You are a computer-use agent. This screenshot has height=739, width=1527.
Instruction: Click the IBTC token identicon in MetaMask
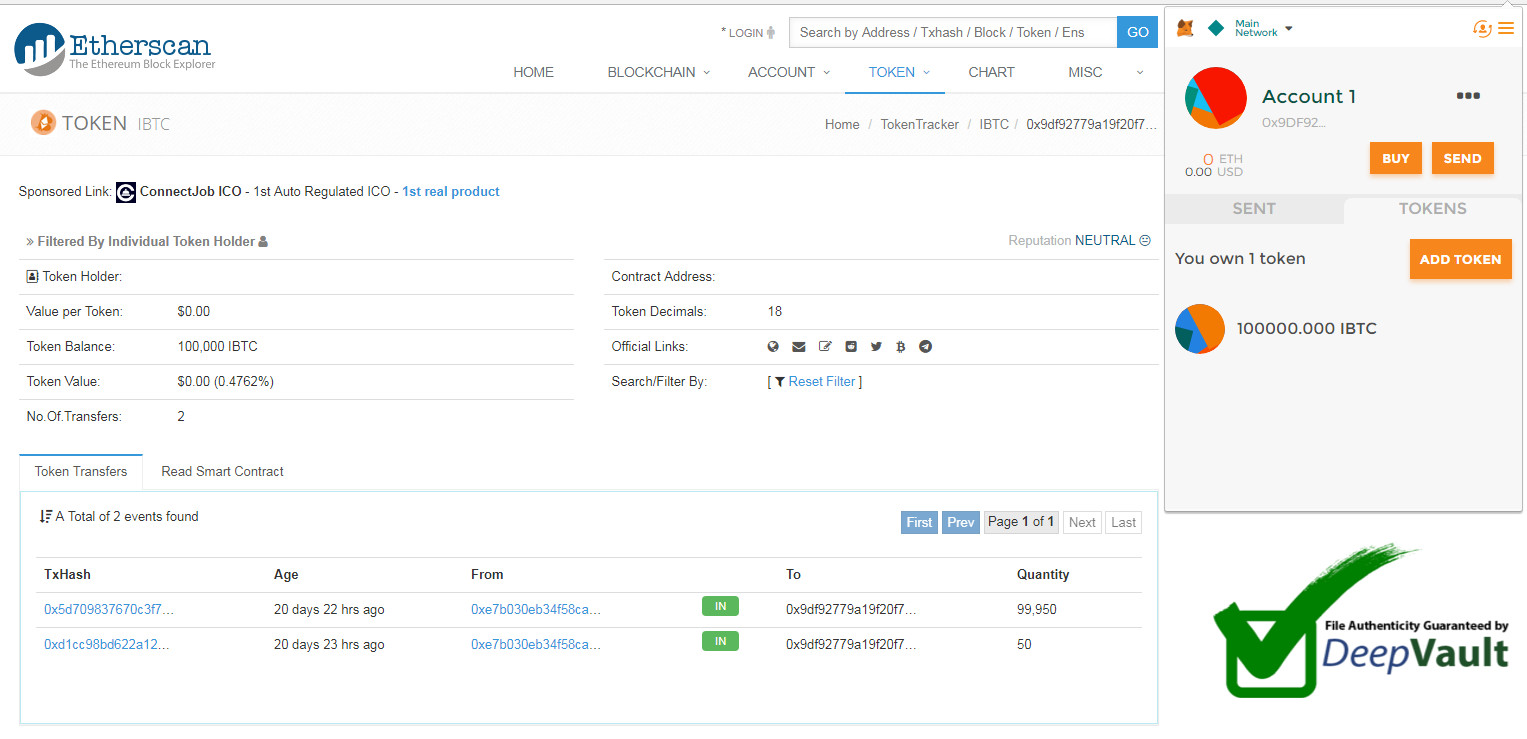click(1200, 329)
